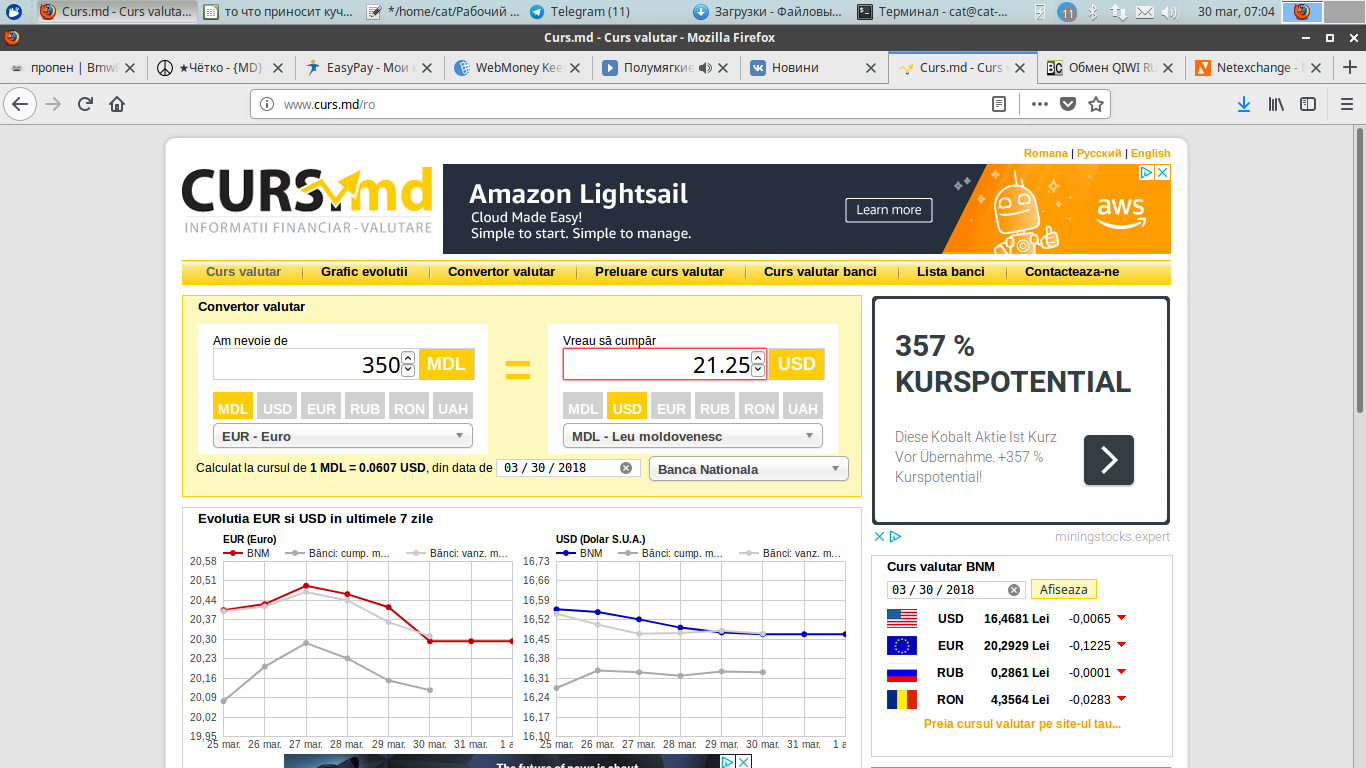Click Learn more in Lightsail ad

click(889, 210)
